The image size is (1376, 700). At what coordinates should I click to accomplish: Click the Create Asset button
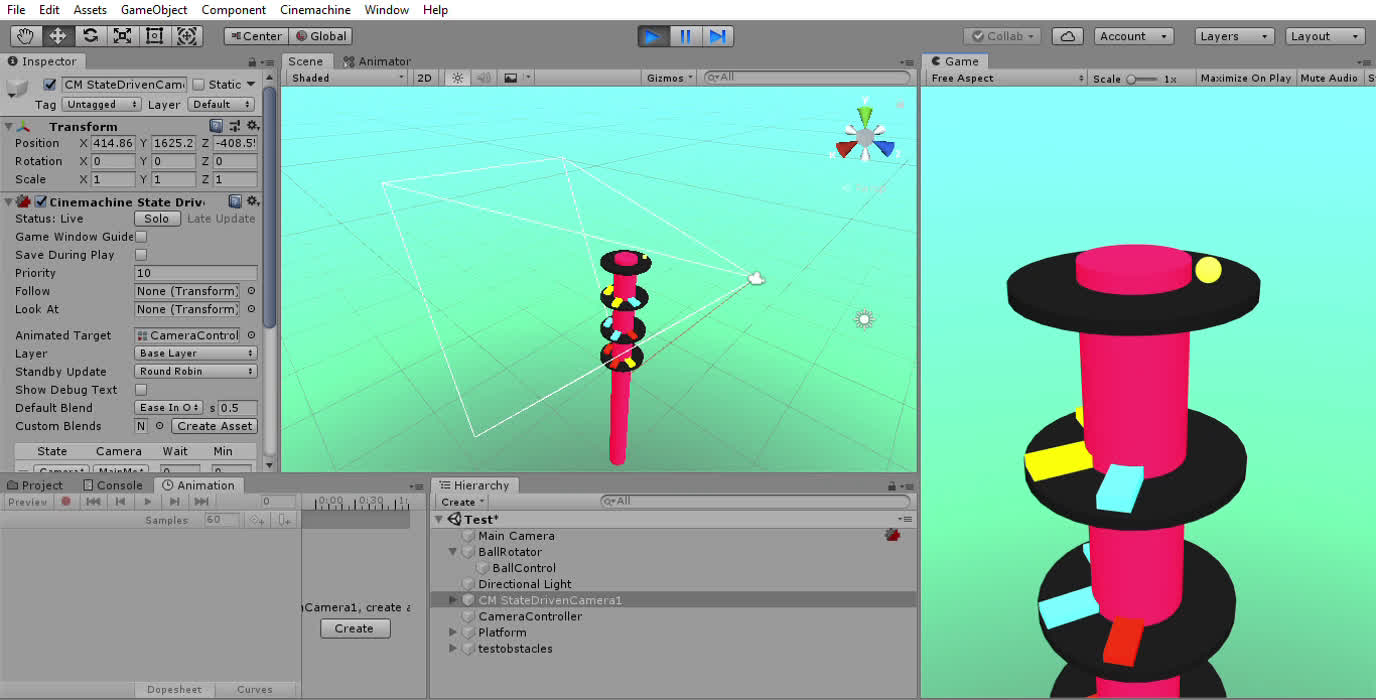[x=215, y=426]
